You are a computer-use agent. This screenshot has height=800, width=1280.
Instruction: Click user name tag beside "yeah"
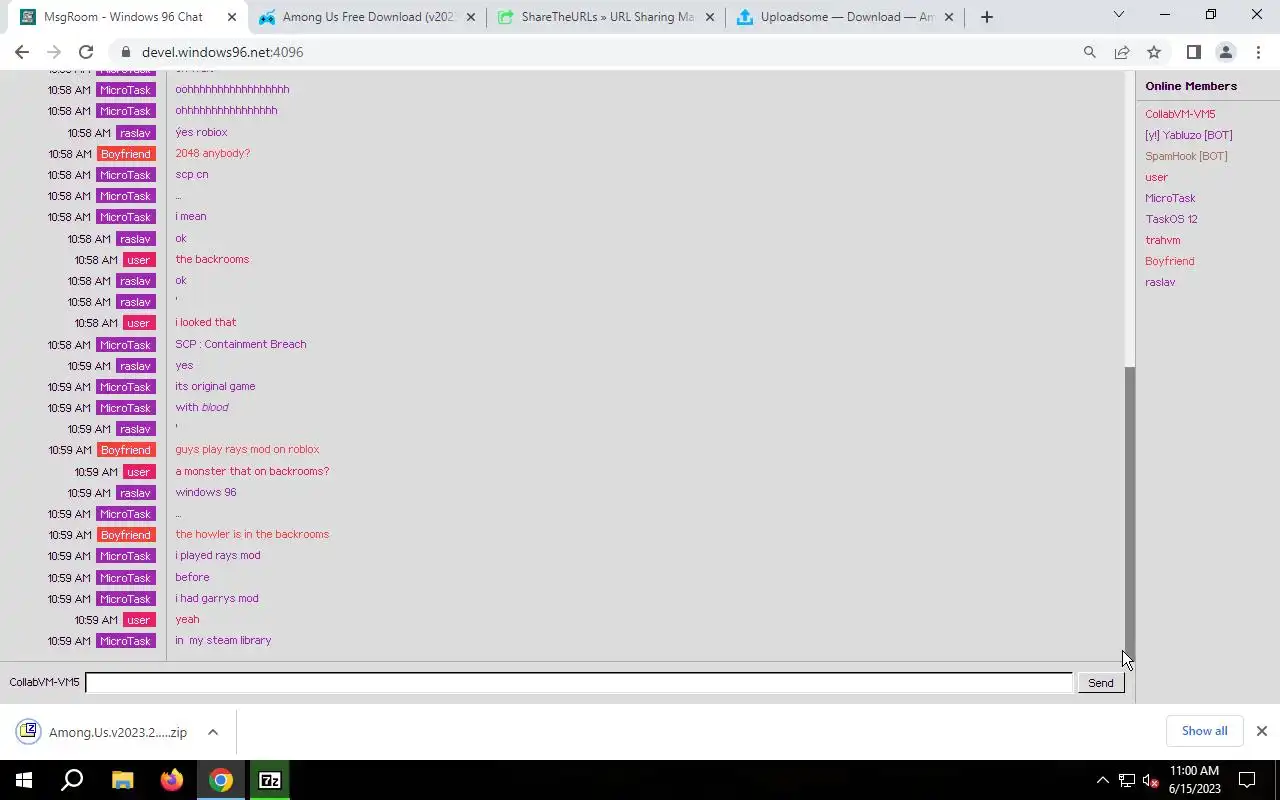138,620
